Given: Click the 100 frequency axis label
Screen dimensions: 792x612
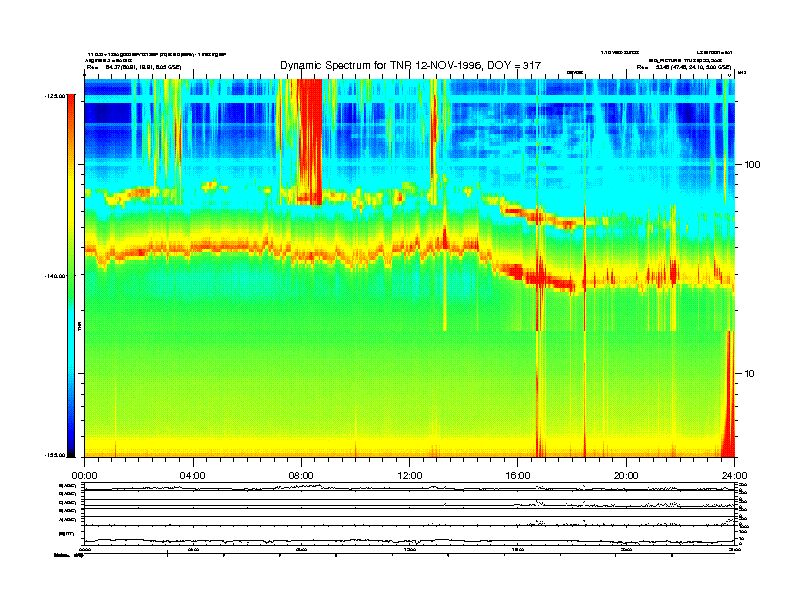Looking at the screenshot, I should pyautogui.click(x=752, y=165).
